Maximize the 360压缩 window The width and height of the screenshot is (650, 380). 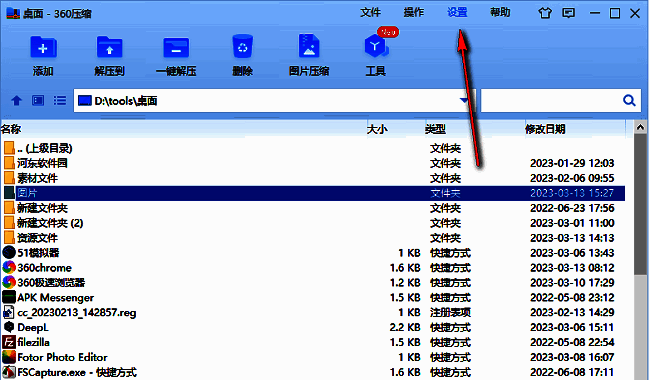(x=615, y=13)
